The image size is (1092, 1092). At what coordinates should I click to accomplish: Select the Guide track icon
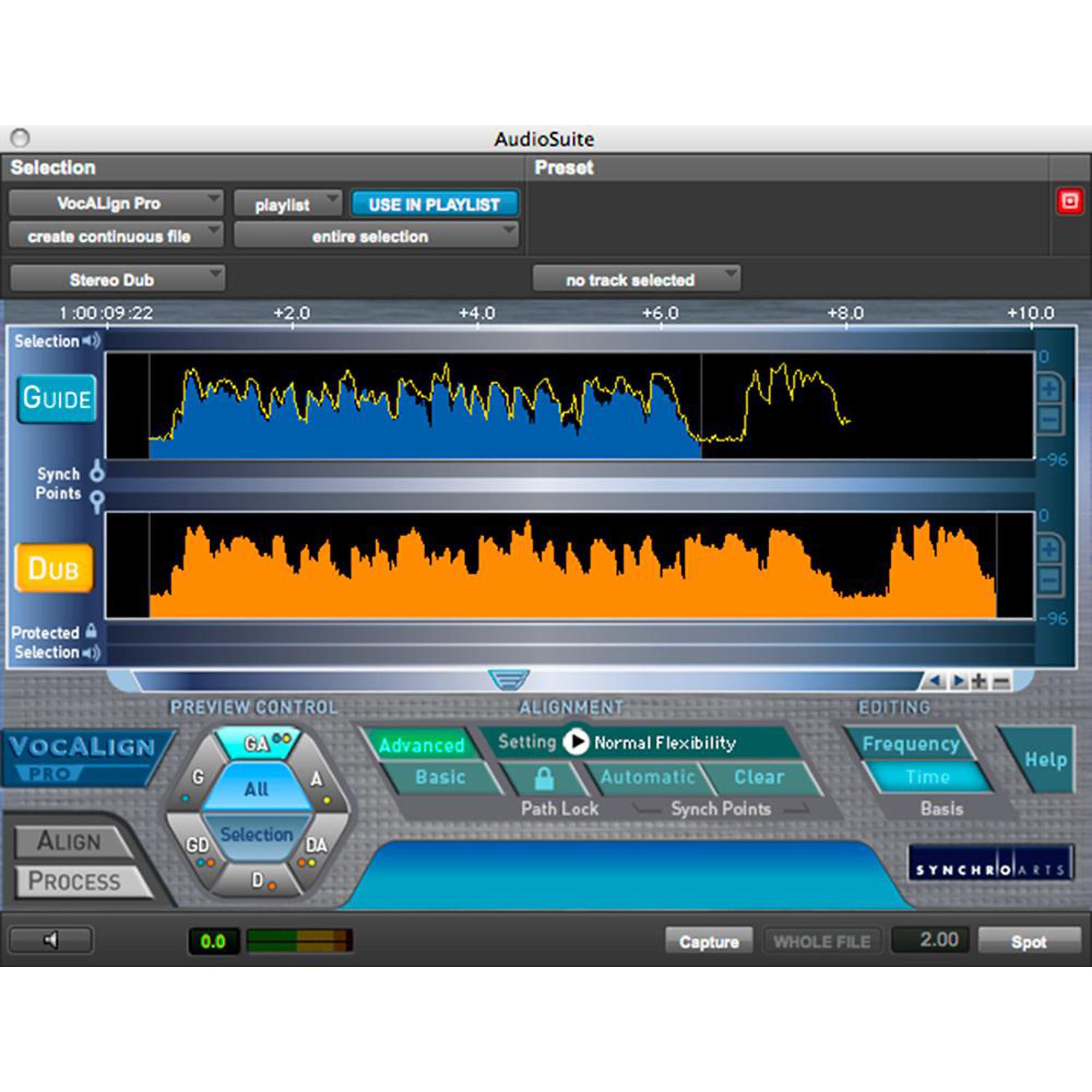[x=57, y=399]
